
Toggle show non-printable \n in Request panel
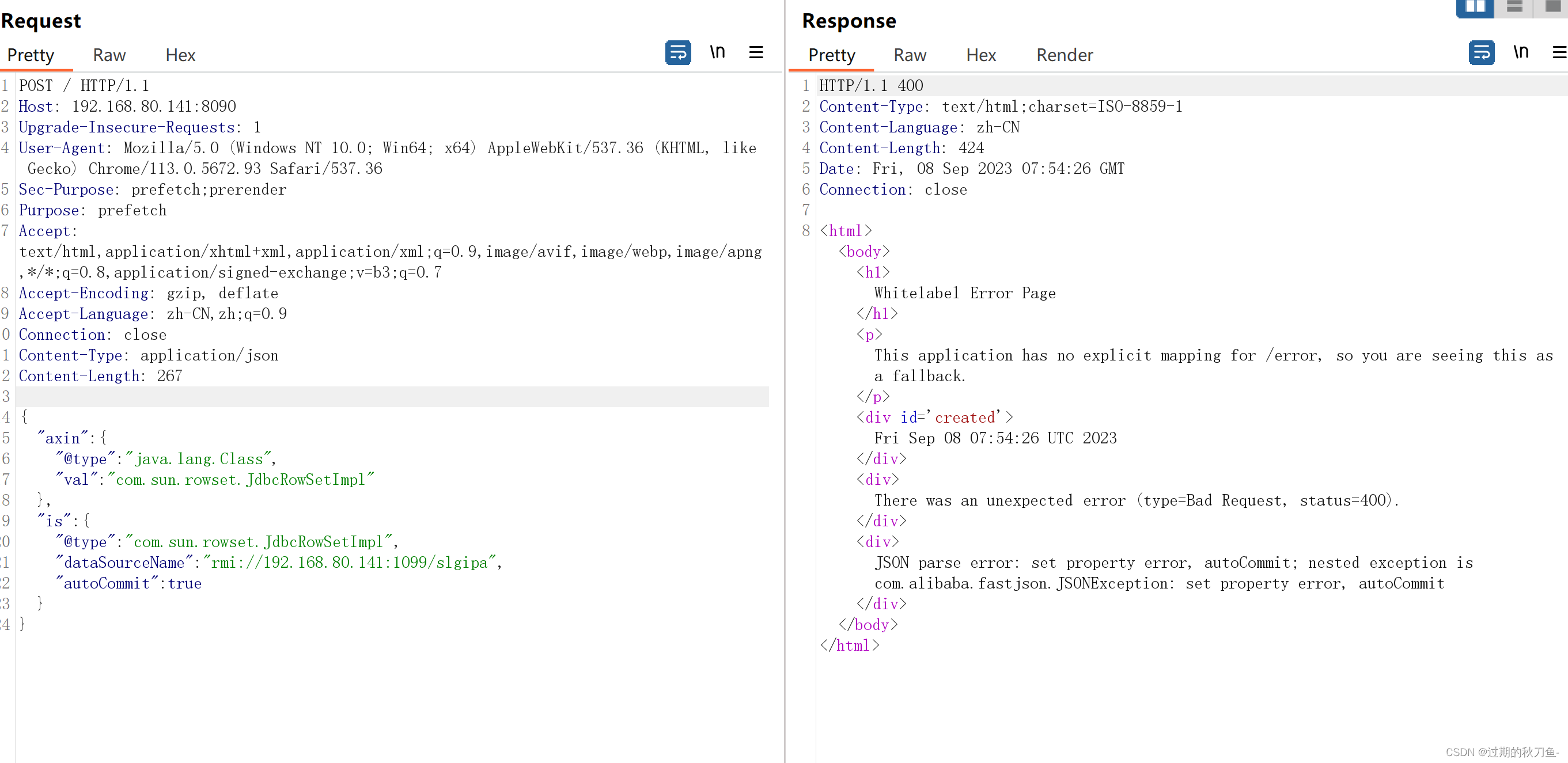718,52
